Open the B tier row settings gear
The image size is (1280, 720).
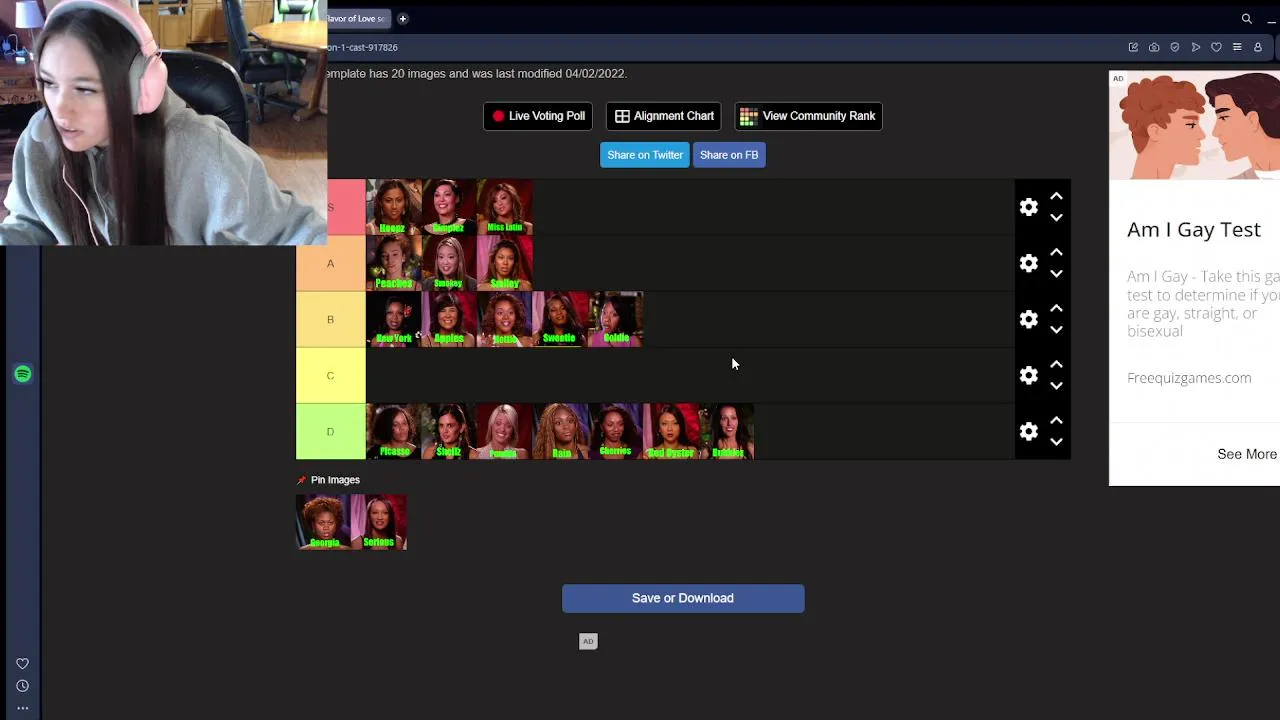coord(1029,319)
